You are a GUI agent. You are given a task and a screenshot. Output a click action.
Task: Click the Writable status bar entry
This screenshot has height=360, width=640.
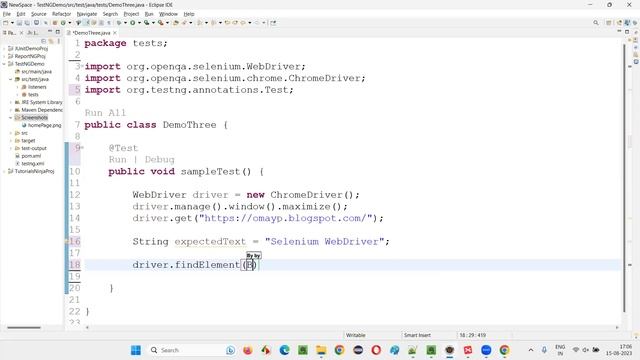[x=356, y=335]
